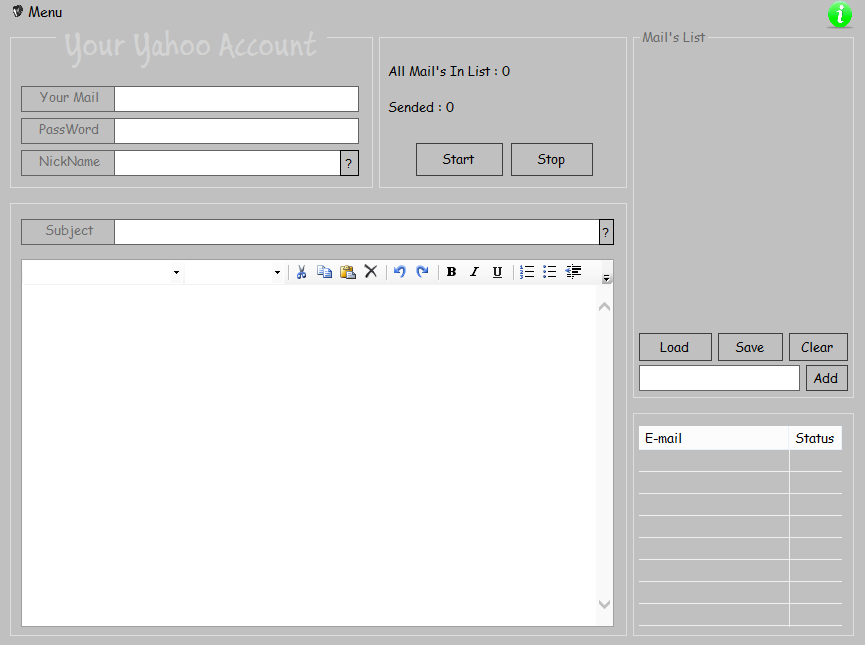The height and width of the screenshot is (645, 865).
Task: Click the "Your Mail" label
Action: point(69,98)
